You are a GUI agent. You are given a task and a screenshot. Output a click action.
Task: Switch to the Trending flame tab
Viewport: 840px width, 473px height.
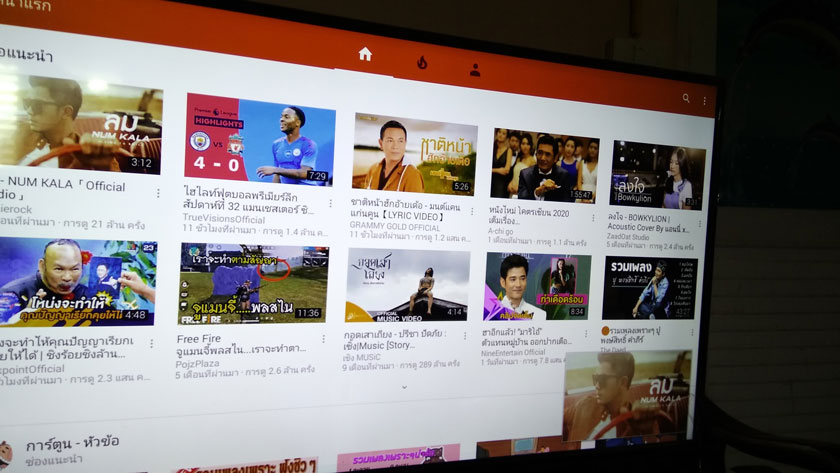tap(422, 62)
